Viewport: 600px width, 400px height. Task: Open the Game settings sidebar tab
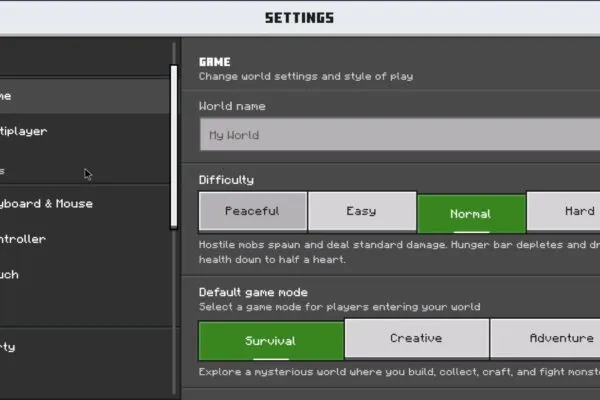(x=85, y=96)
